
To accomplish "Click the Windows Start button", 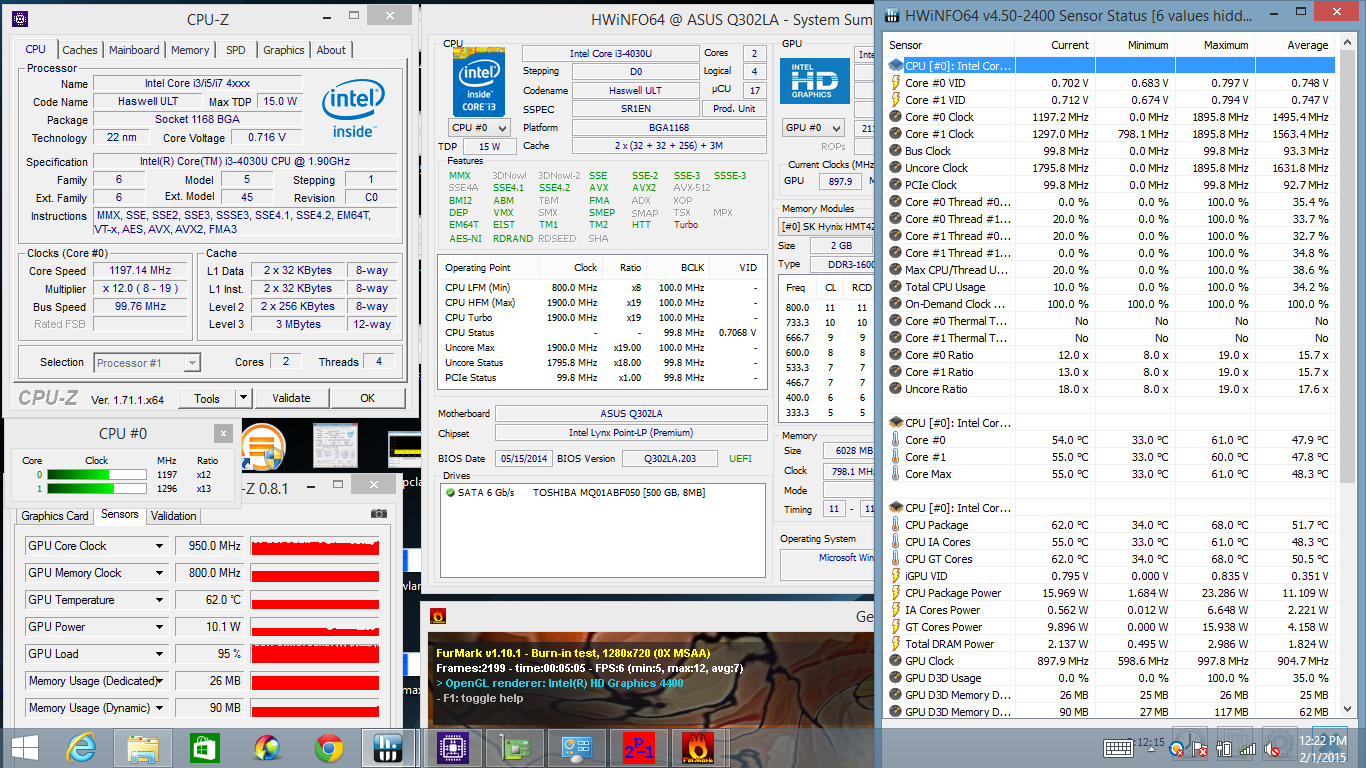I will pyautogui.click(x=24, y=747).
